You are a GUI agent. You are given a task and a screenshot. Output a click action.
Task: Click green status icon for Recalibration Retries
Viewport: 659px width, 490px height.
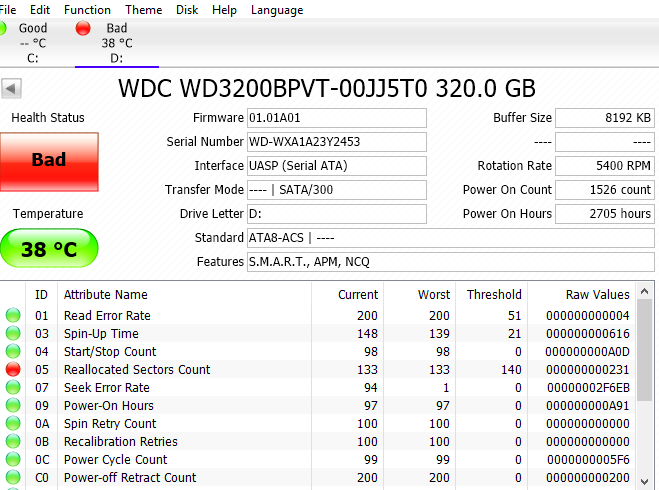point(13,442)
